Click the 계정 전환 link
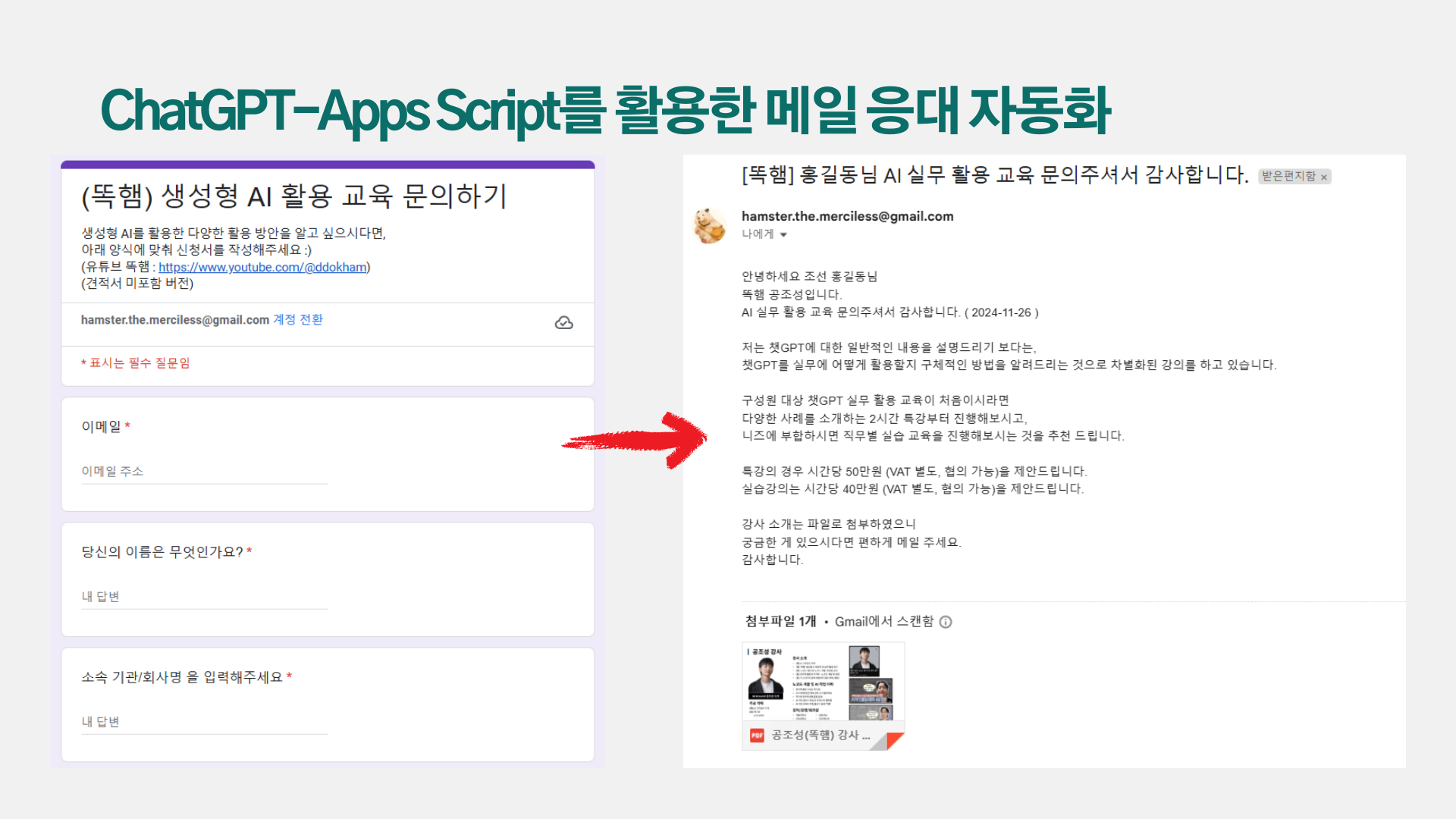Image resolution: width=1456 pixels, height=819 pixels. pos(298,320)
